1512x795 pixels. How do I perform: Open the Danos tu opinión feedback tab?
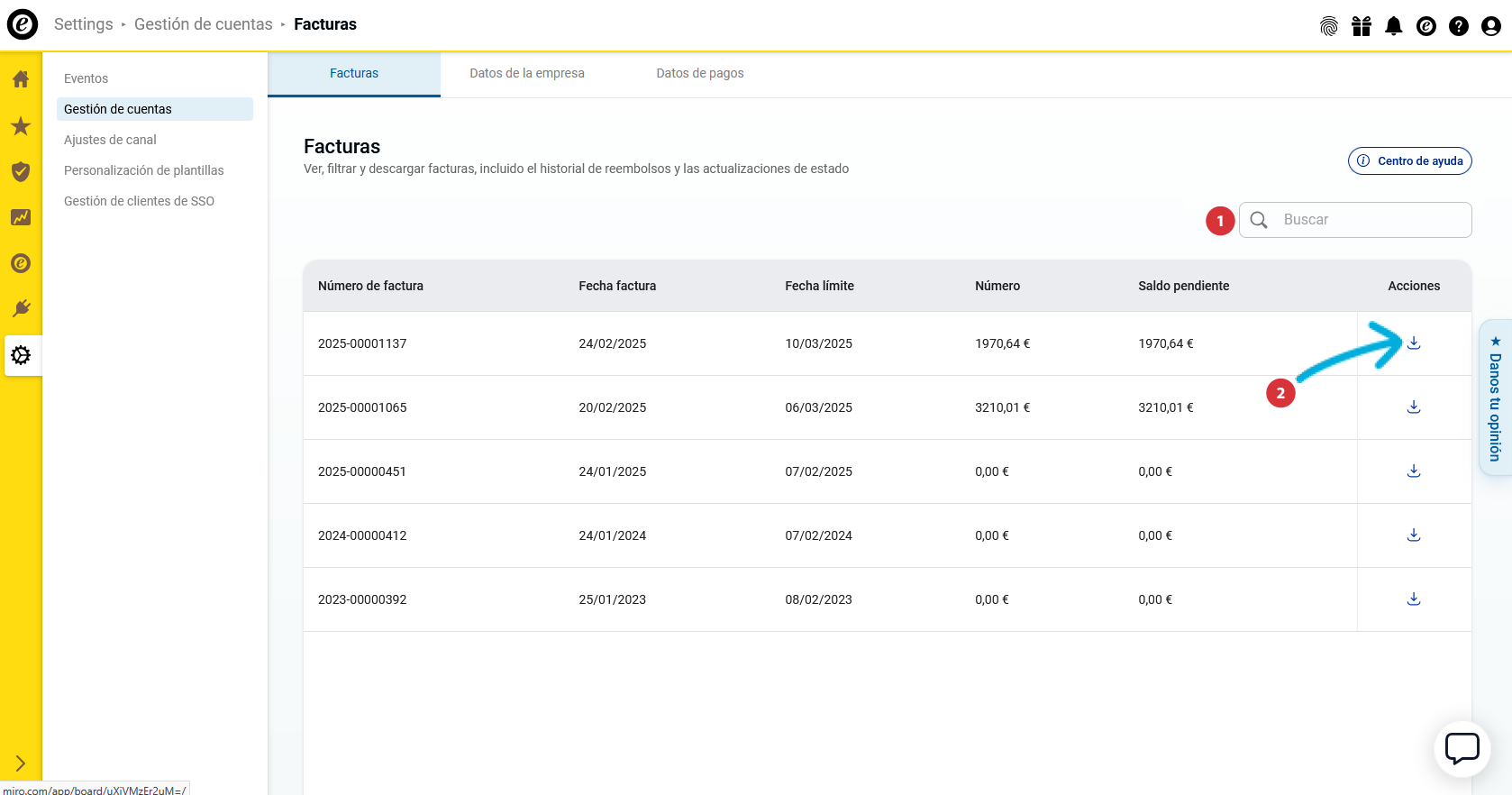[1496, 397]
